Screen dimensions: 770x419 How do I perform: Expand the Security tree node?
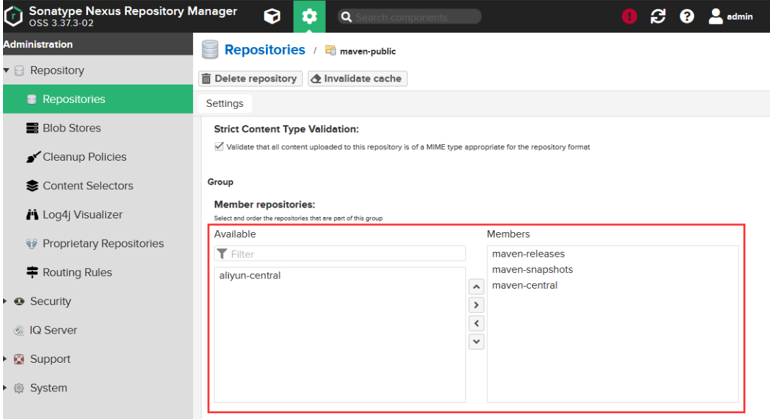tap(5, 301)
